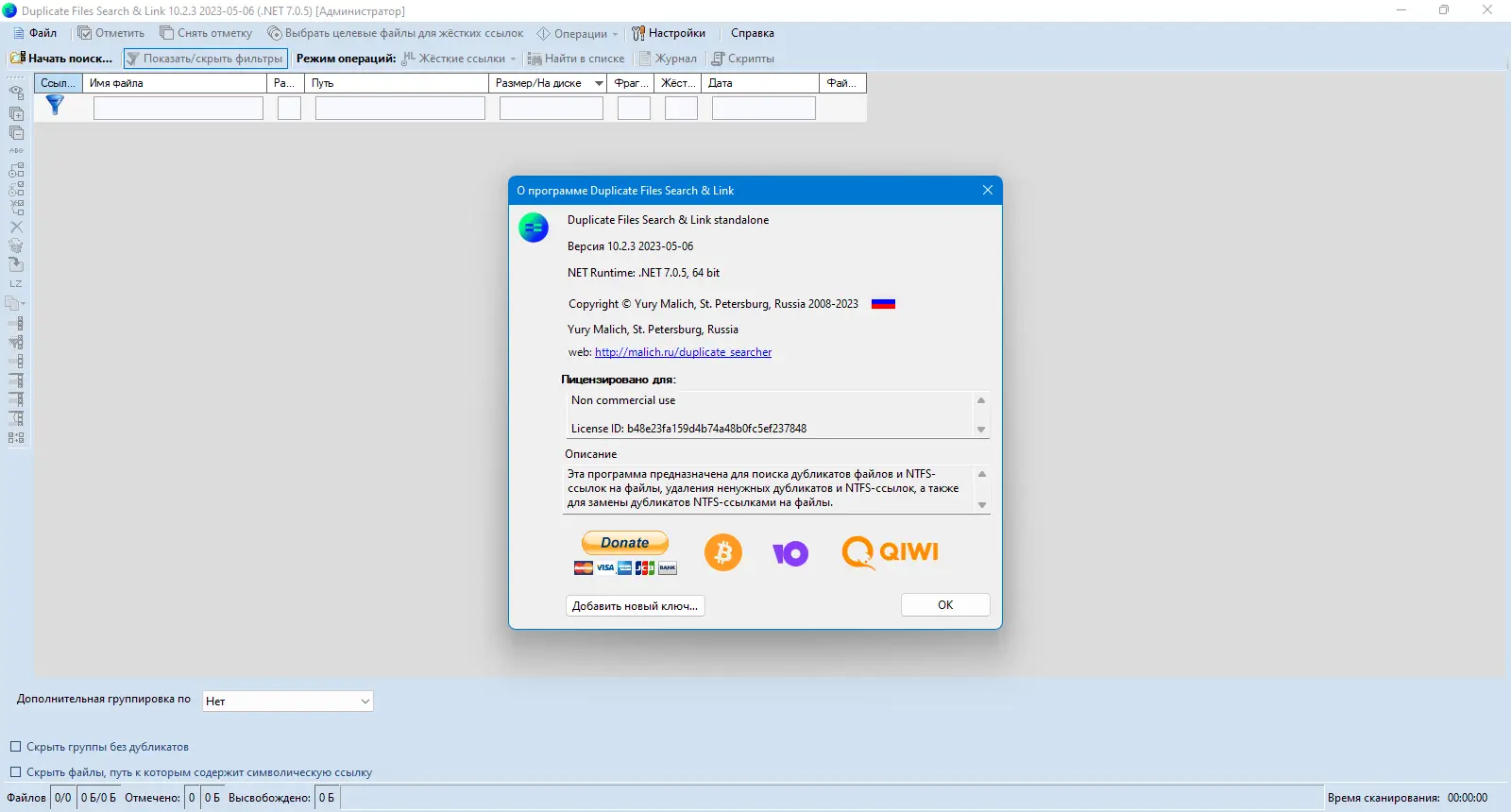Click Начать поиск button
The width and height of the screenshot is (1511, 812).
point(61,59)
